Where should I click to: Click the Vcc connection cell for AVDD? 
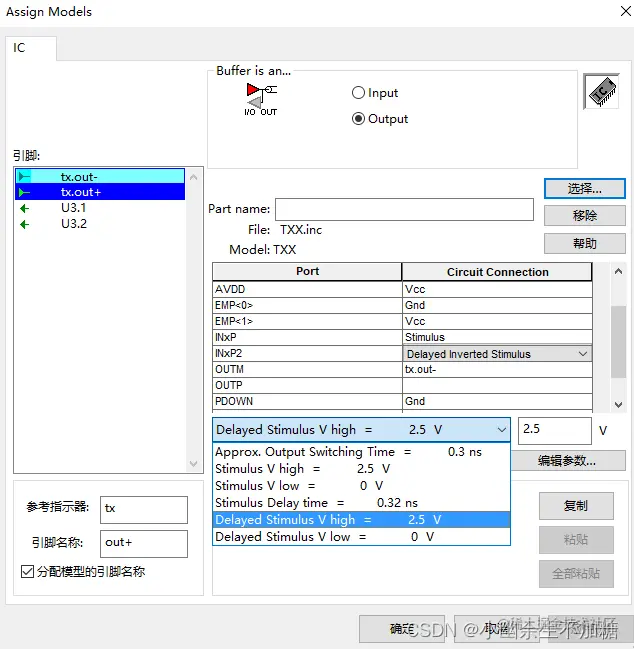[497, 289]
